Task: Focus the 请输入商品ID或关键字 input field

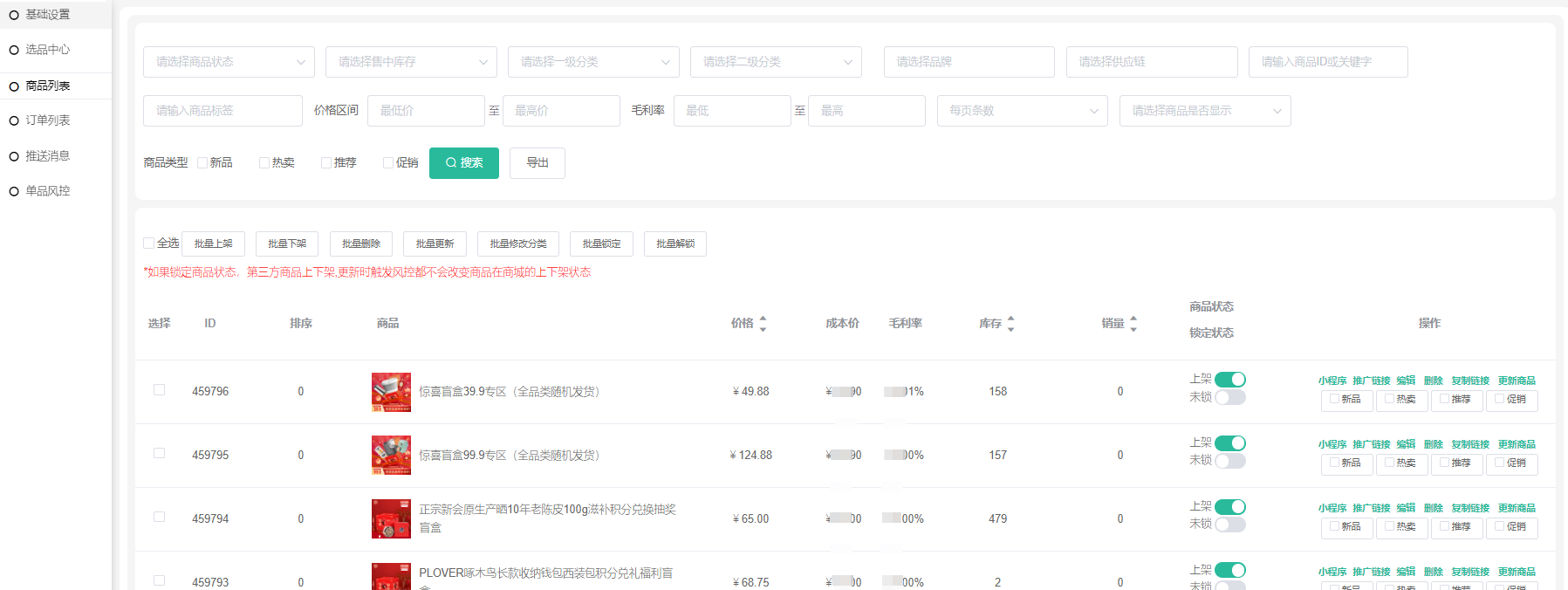Action: pyautogui.click(x=1327, y=62)
